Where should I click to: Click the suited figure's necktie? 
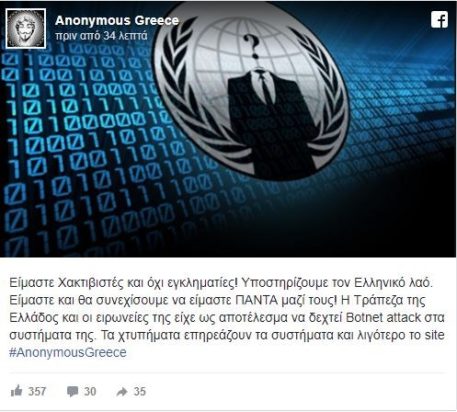(x=266, y=88)
